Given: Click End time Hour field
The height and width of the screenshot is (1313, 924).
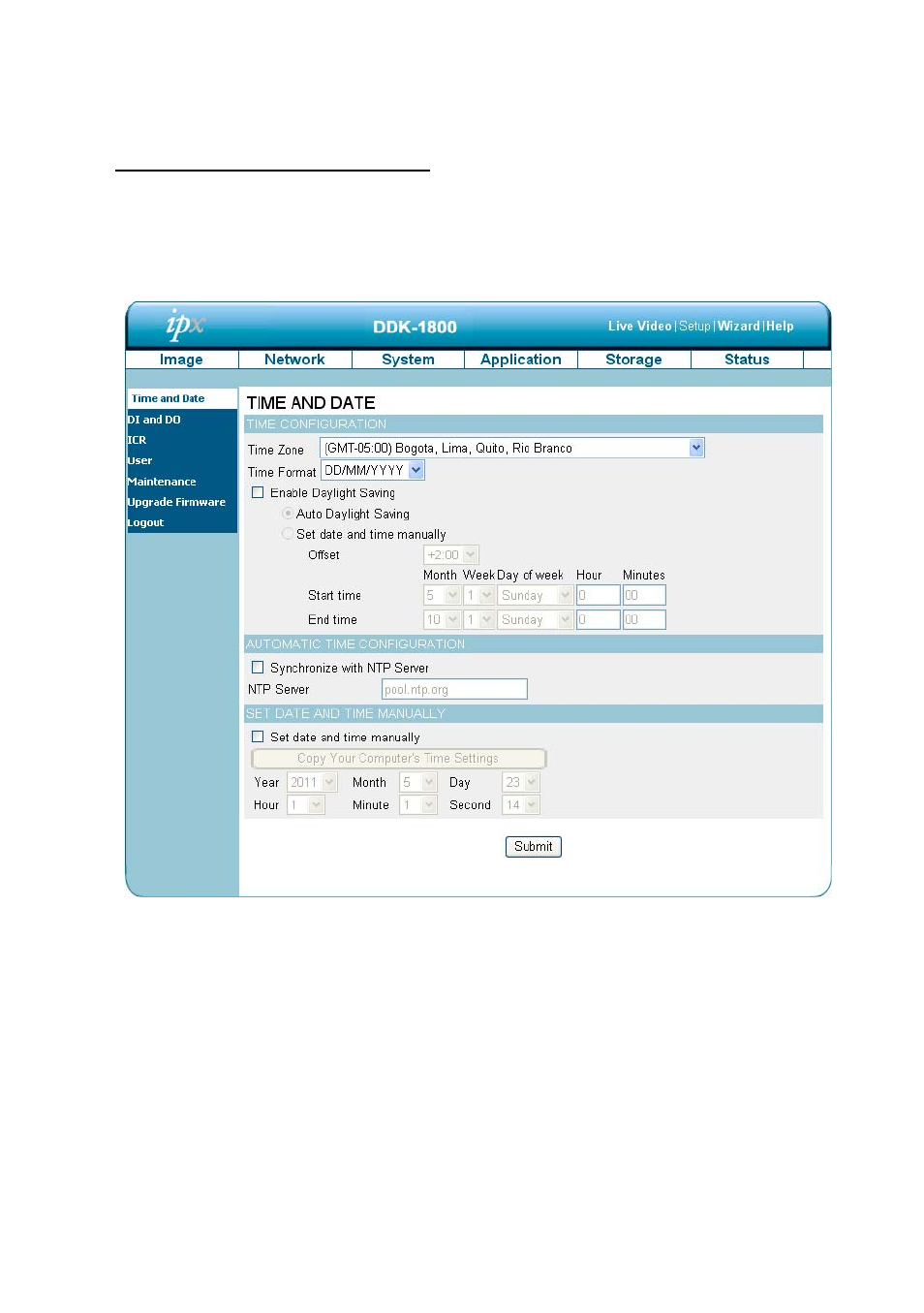Looking at the screenshot, I should 599,619.
